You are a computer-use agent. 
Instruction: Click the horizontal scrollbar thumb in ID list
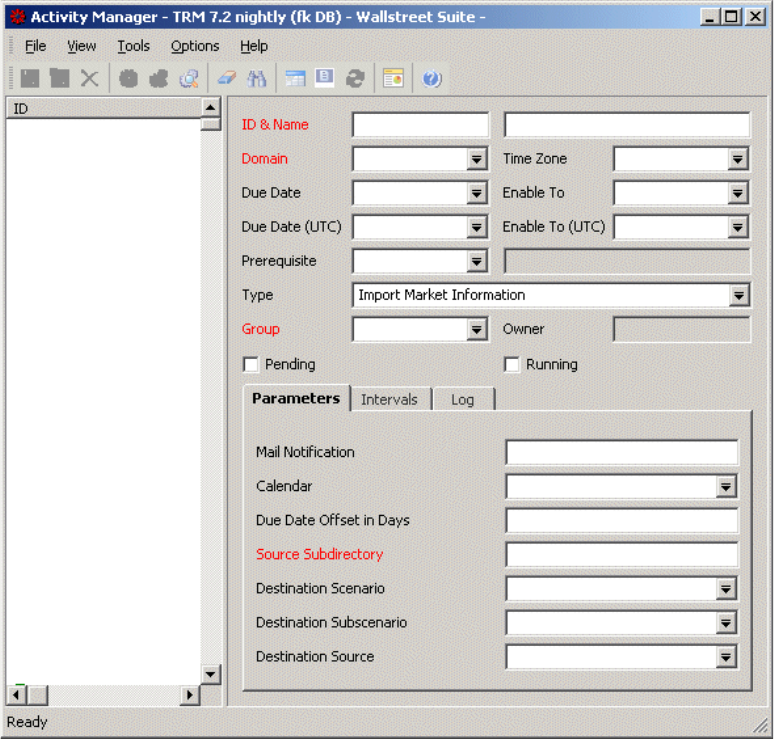point(37,695)
